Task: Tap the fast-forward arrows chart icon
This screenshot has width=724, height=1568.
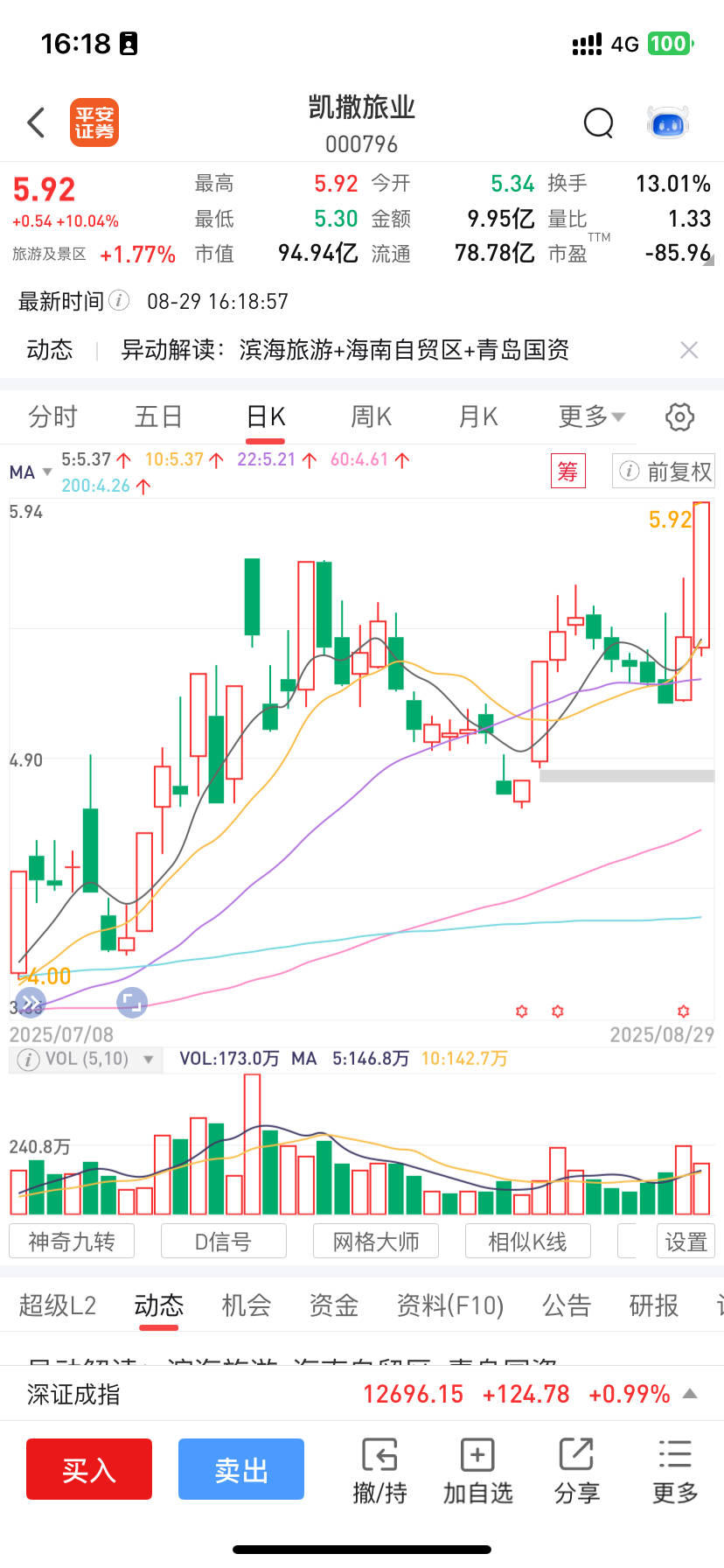Action: (x=31, y=1002)
